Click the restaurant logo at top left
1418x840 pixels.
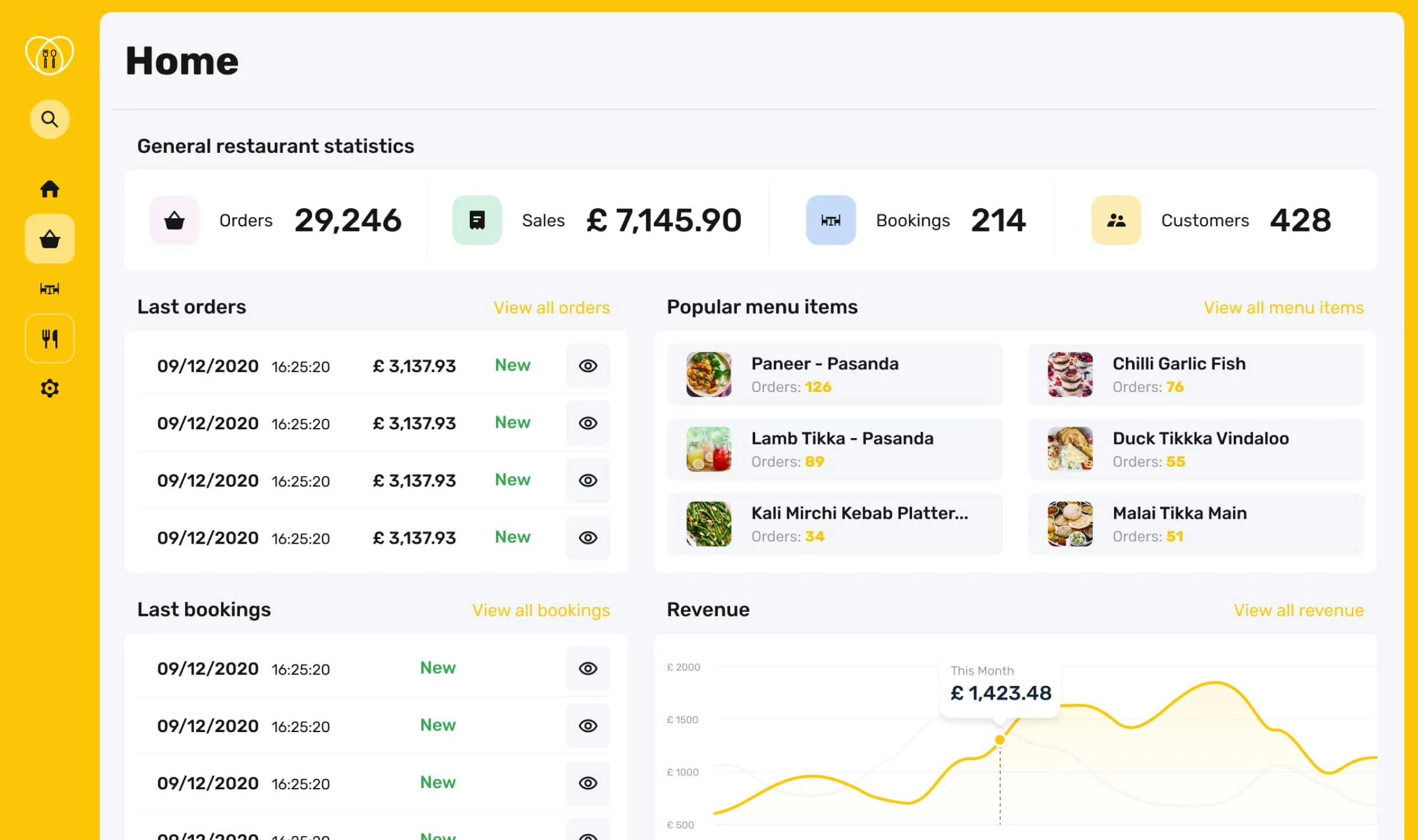click(50, 57)
